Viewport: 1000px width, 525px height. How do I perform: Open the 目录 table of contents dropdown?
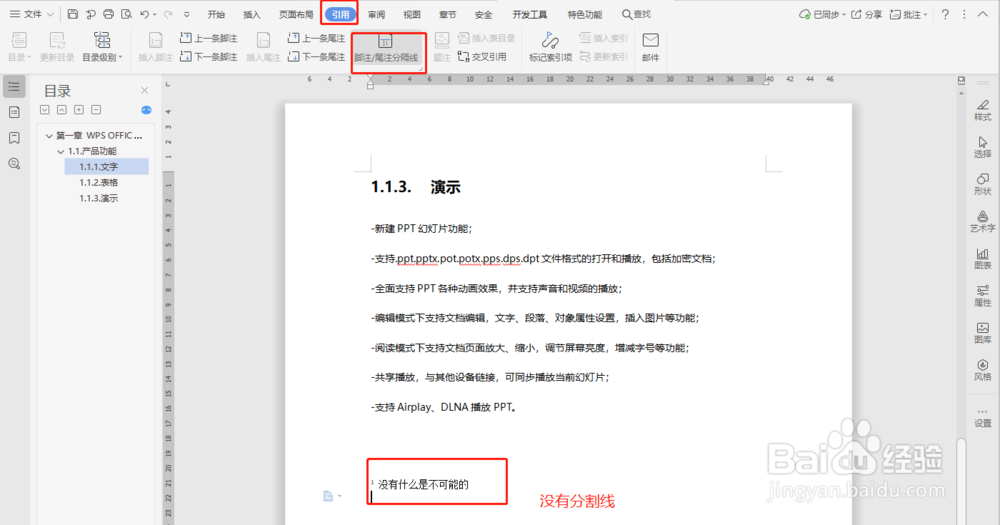tap(18, 47)
